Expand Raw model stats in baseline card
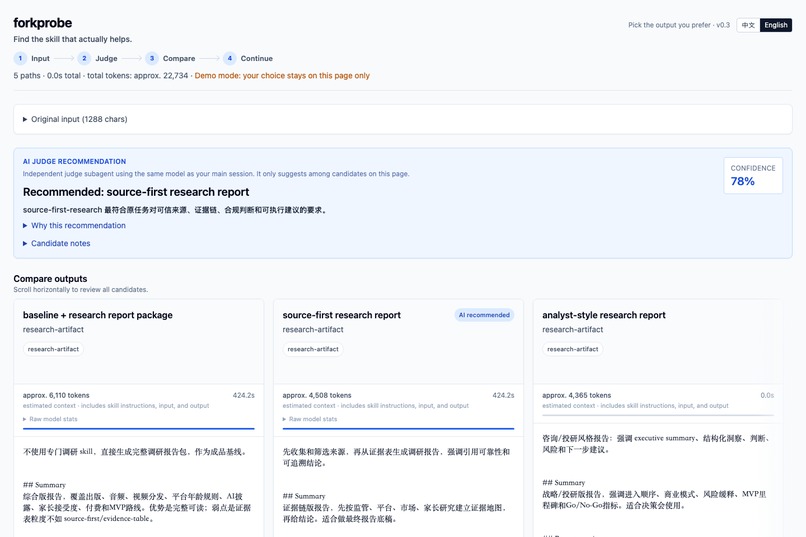This screenshot has width=806, height=537. pyautogui.click(x=50, y=419)
